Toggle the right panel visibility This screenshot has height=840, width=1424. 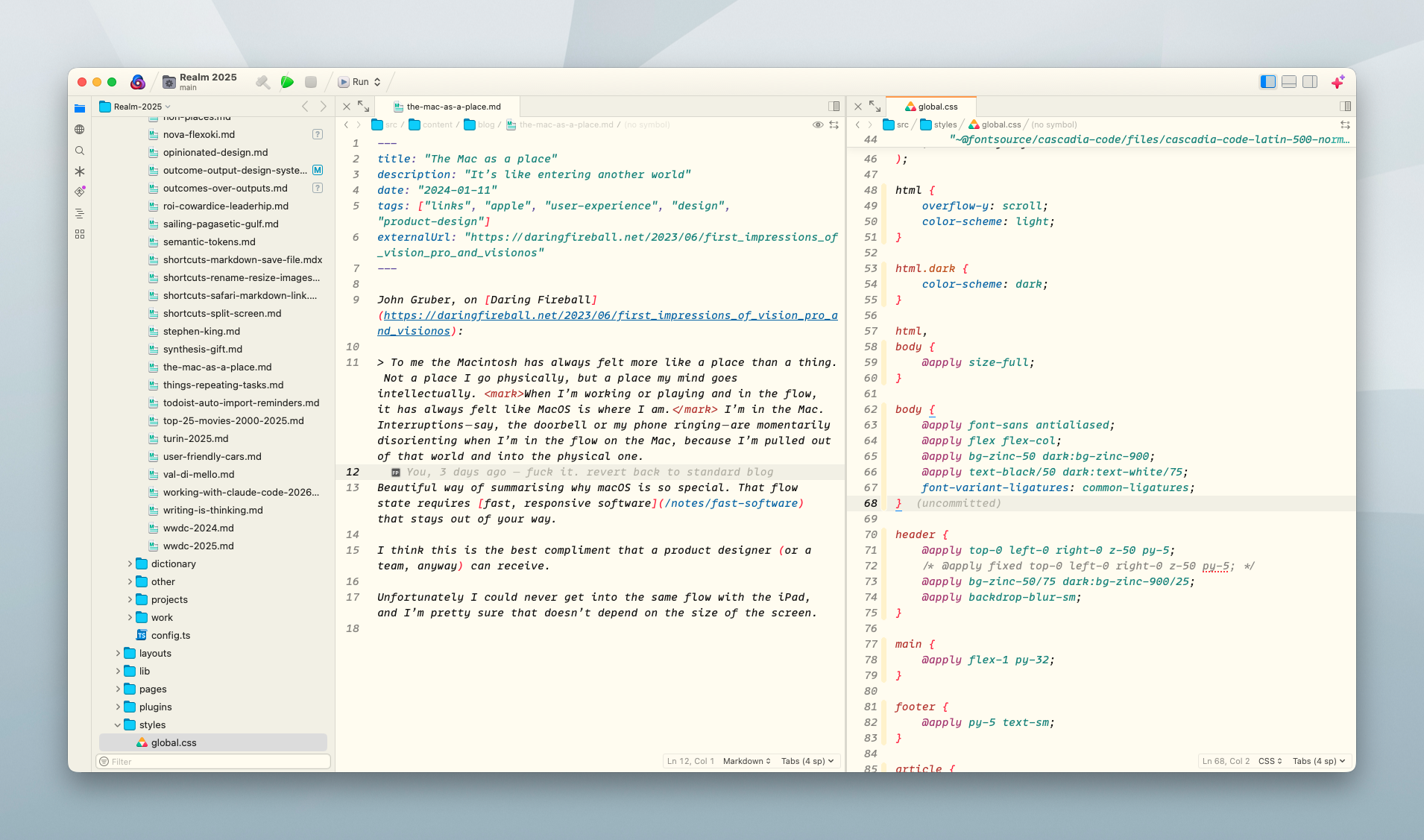click(1310, 82)
